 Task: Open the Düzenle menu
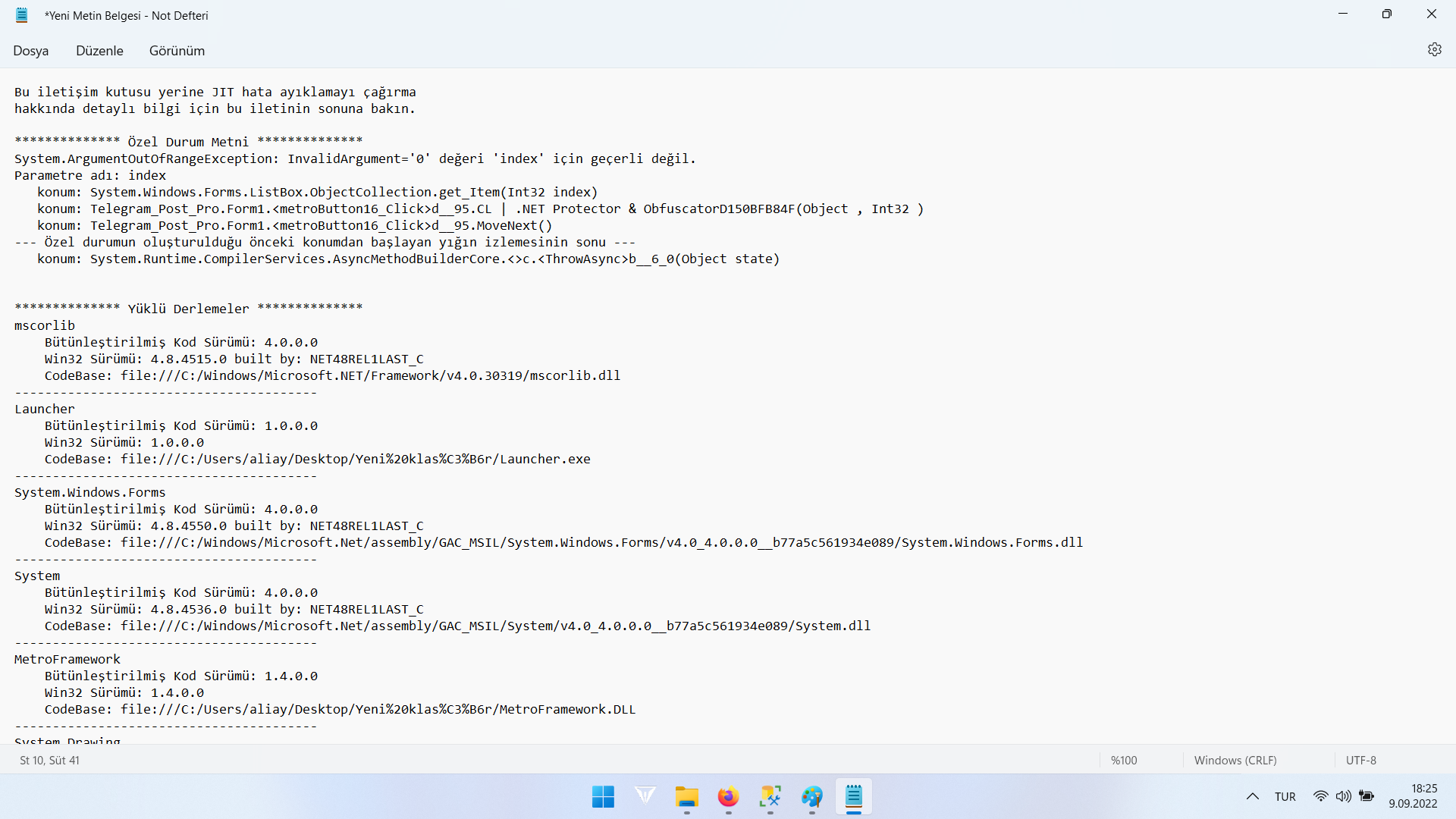tap(99, 51)
